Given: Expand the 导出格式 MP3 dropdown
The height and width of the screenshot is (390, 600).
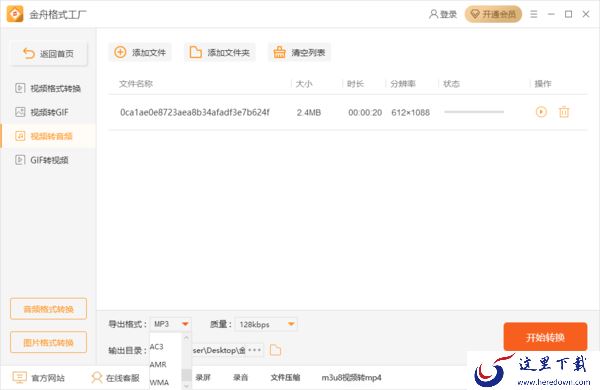Looking at the screenshot, I should (x=171, y=324).
